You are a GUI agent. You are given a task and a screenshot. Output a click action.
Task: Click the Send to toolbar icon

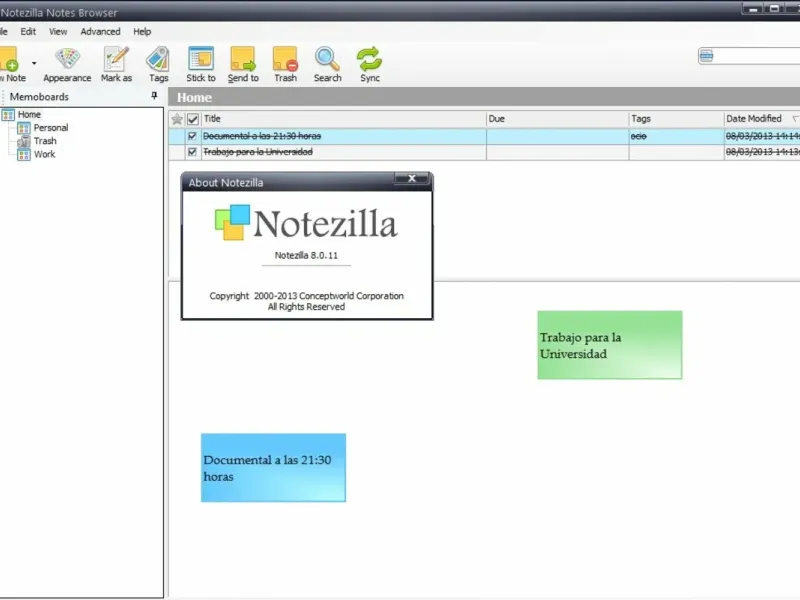(243, 64)
